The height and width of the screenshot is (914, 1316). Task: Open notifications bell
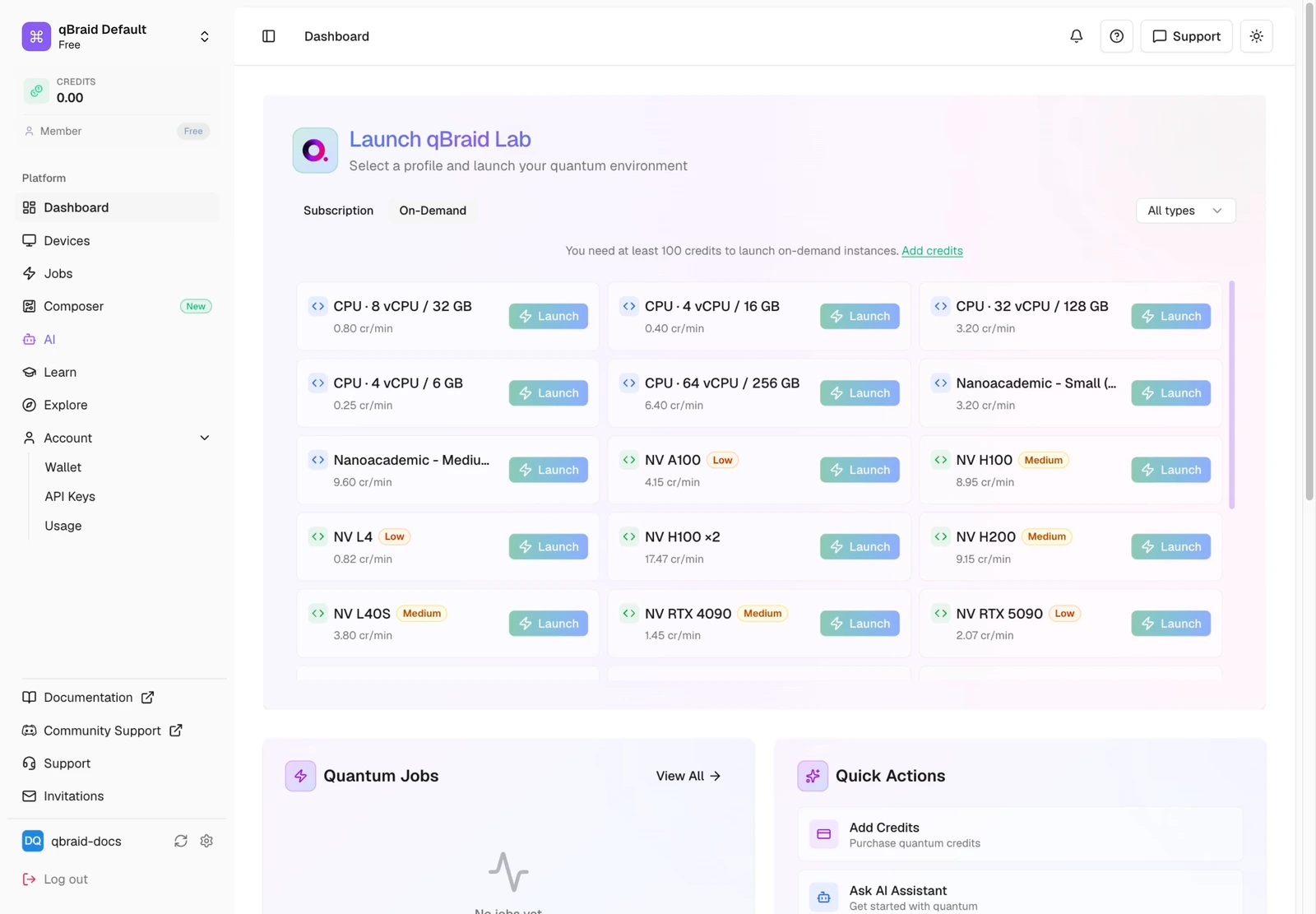1076,36
